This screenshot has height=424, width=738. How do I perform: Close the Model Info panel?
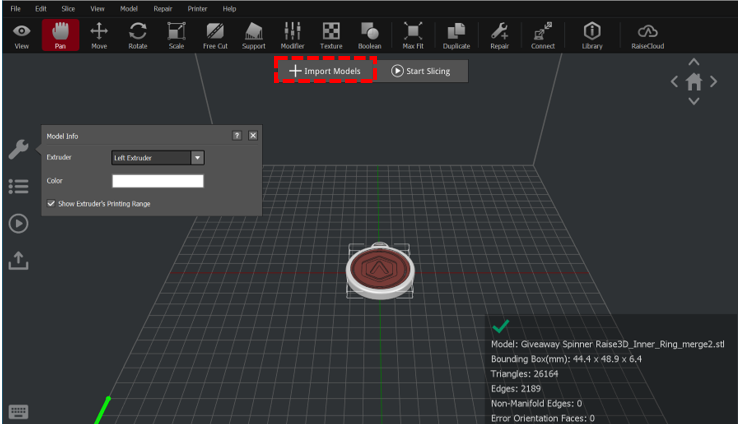253,135
